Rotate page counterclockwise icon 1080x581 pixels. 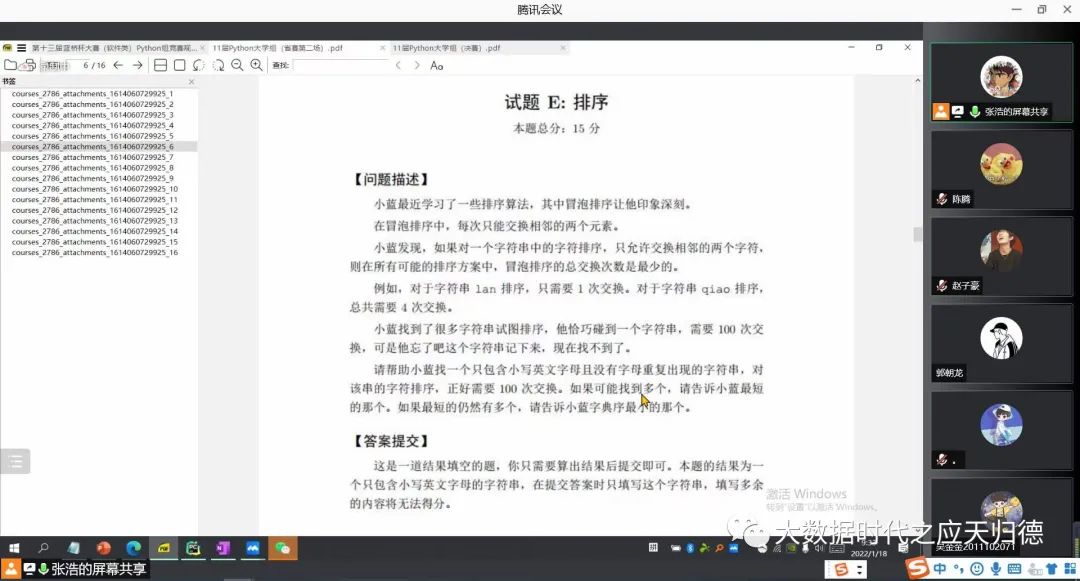(x=199, y=65)
